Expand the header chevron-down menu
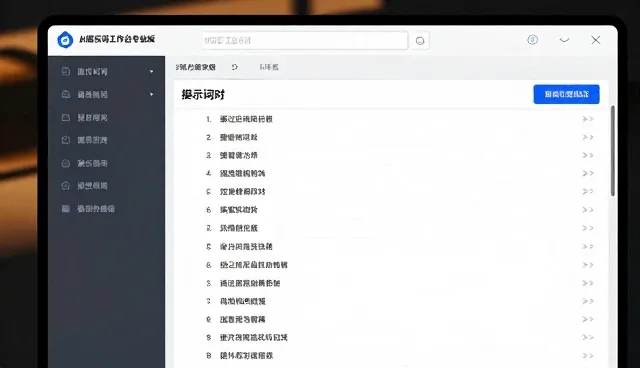 [564, 40]
